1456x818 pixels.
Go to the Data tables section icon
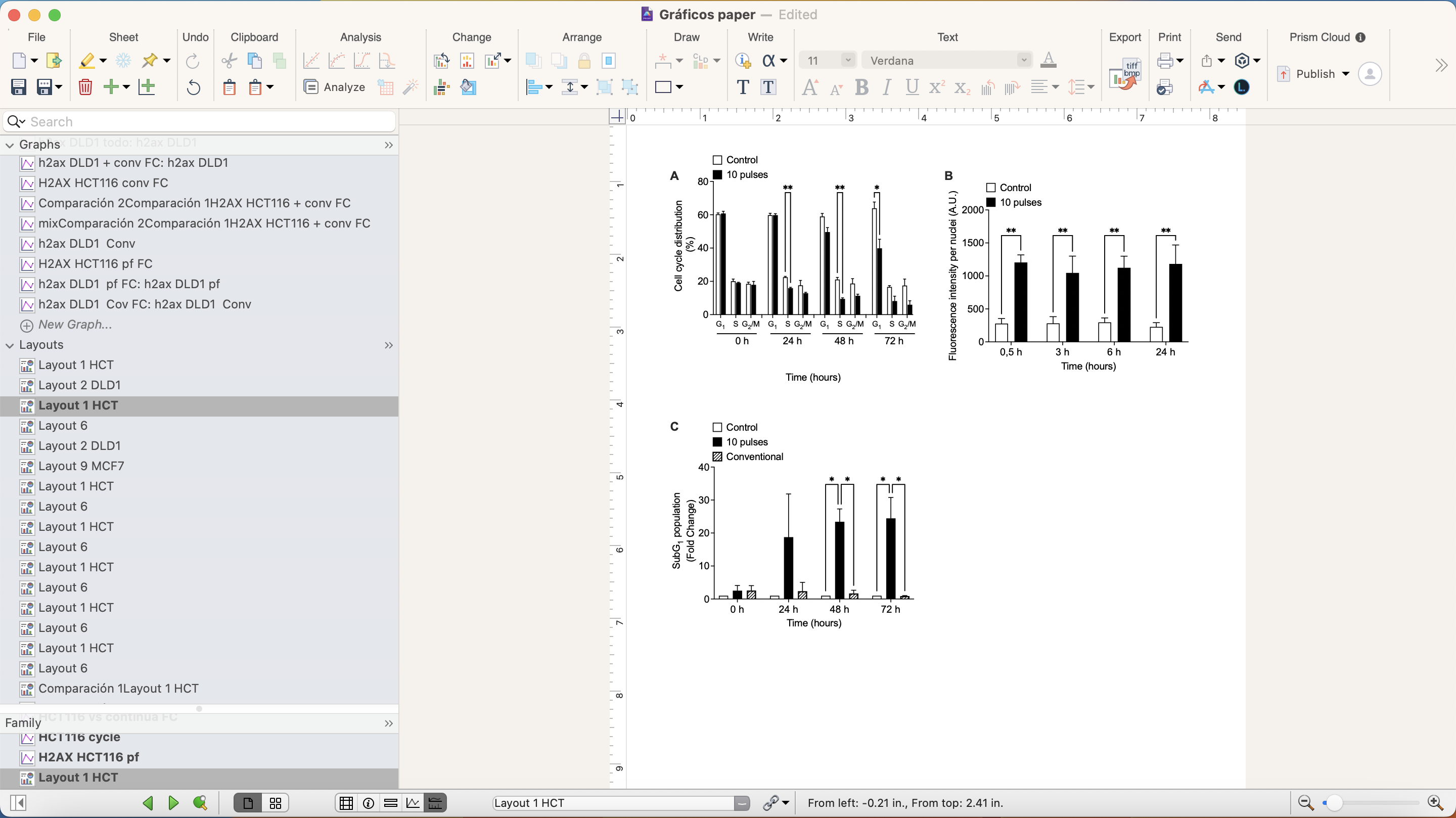(346, 803)
